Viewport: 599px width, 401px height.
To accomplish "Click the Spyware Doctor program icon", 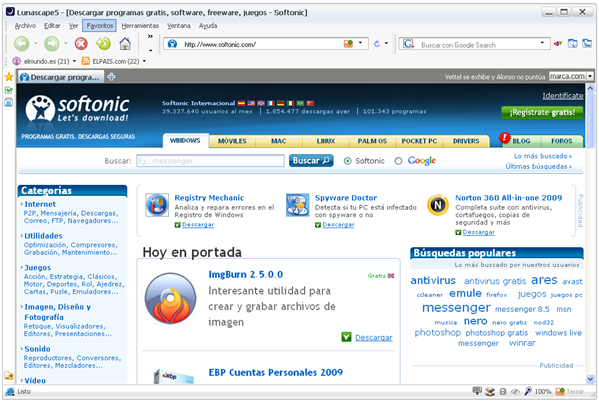I will pyautogui.click(x=297, y=205).
